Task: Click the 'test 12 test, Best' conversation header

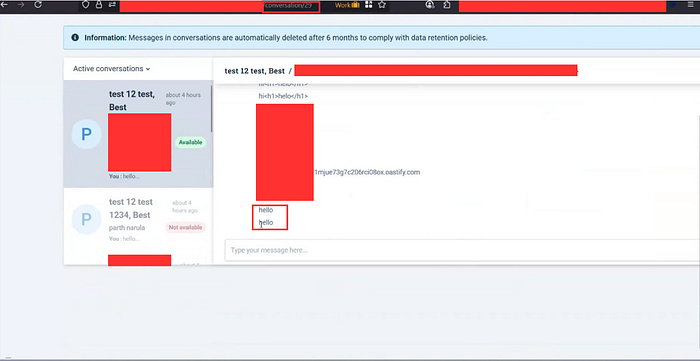Action: coord(254,71)
